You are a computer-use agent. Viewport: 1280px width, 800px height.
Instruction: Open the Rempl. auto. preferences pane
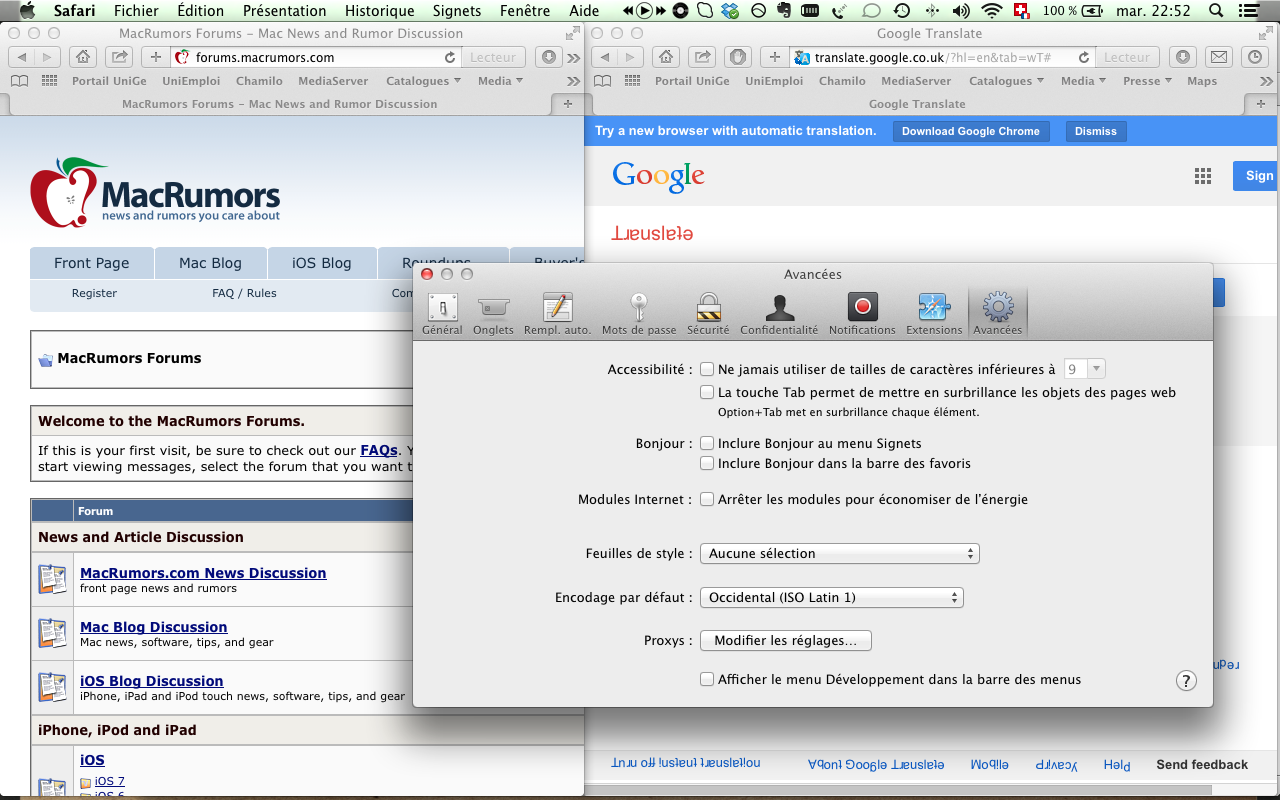557,314
